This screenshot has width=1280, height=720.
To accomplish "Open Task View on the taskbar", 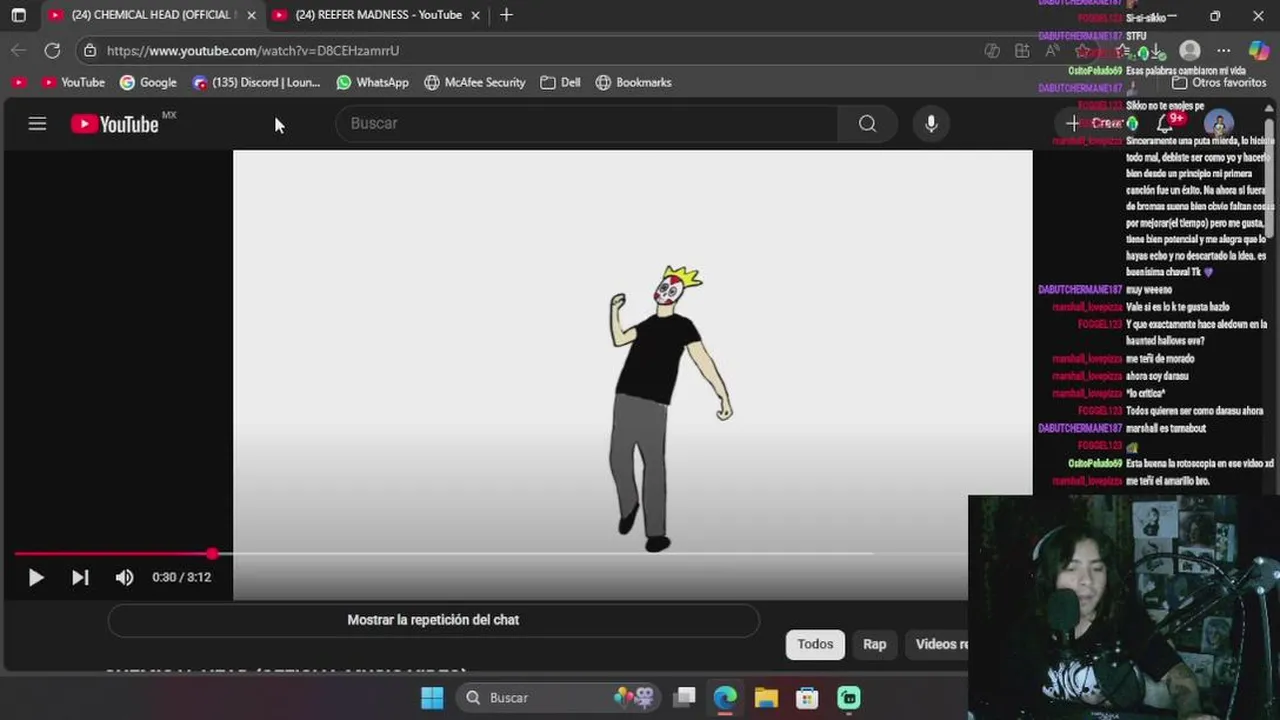I will pyautogui.click(x=685, y=698).
